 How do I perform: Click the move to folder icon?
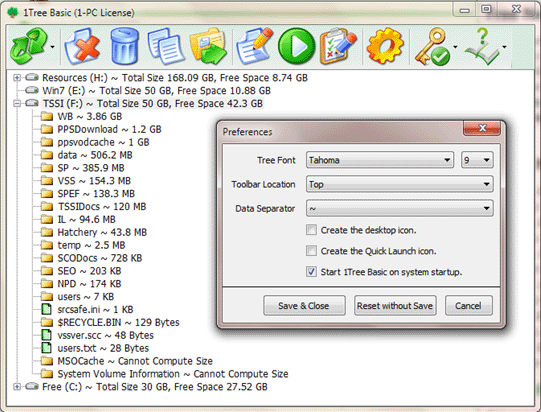[x=208, y=47]
